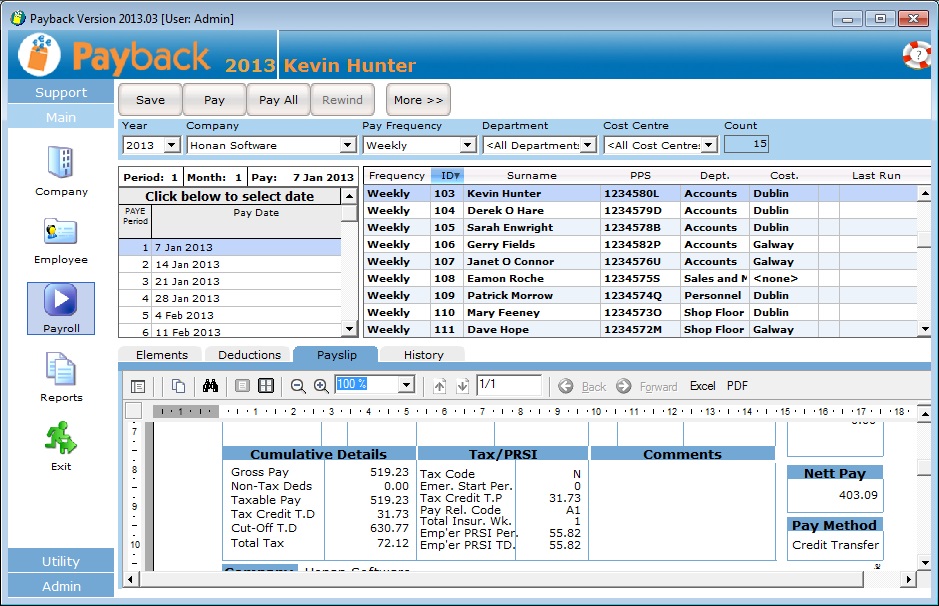Click the binoculars find icon
939x606 pixels.
point(210,386)
